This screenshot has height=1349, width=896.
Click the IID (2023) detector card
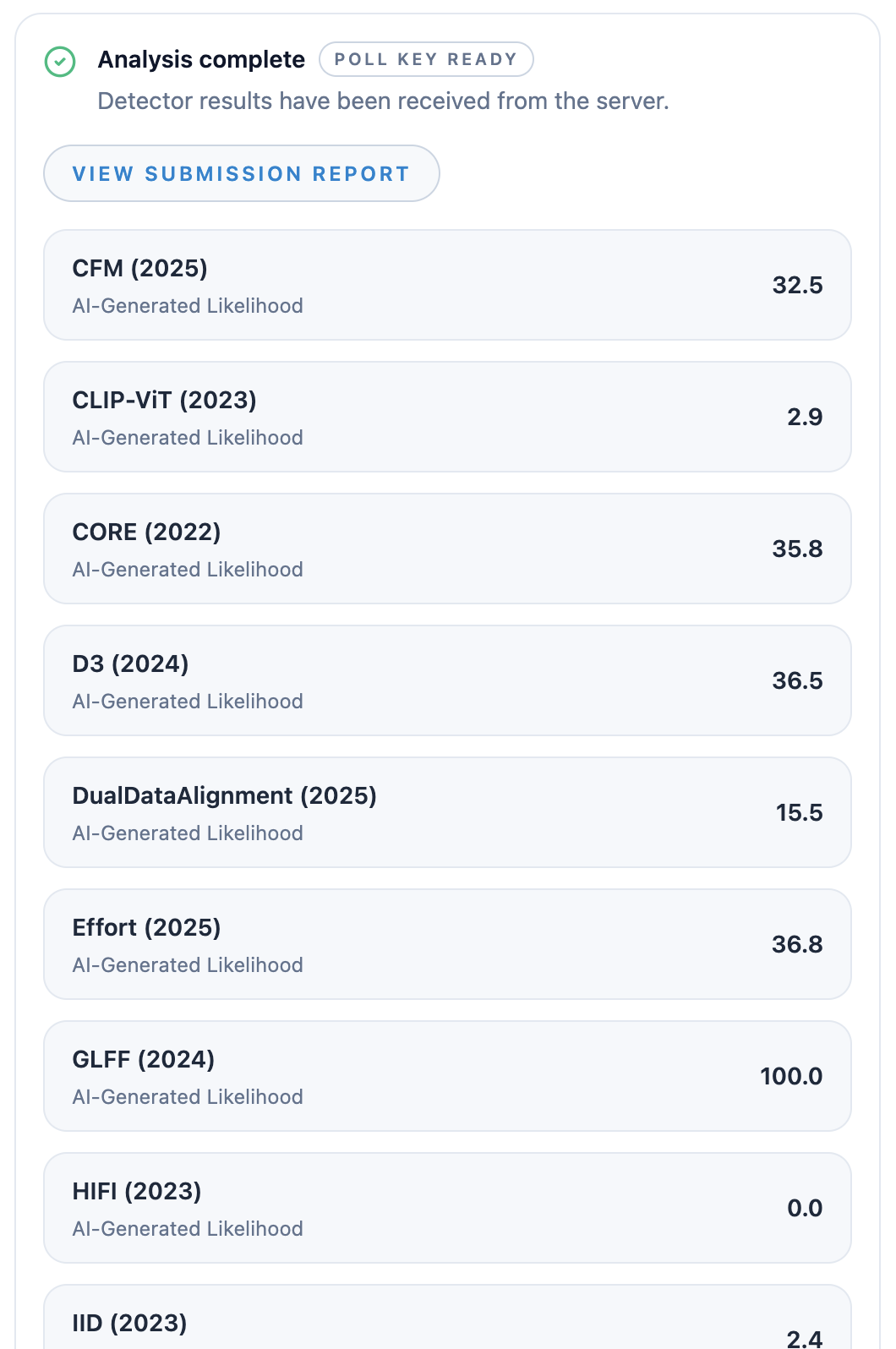[447, 1317]
